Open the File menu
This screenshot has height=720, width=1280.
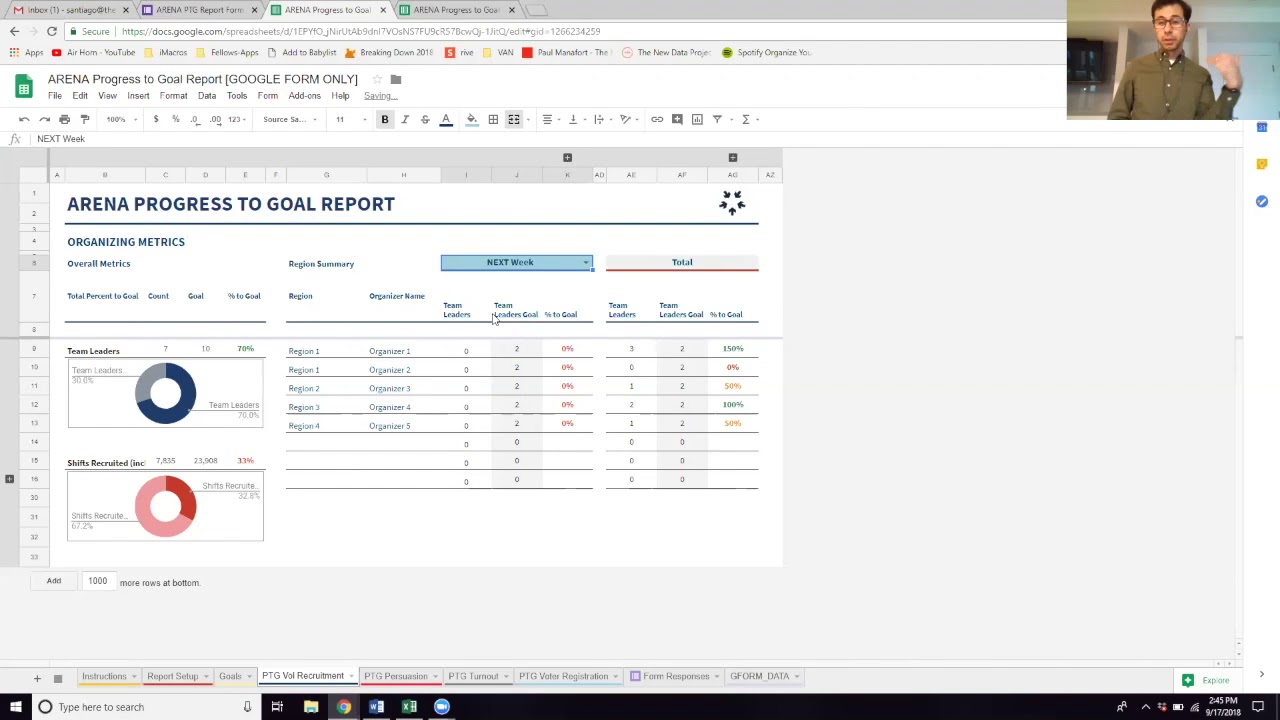click(55, 96)
